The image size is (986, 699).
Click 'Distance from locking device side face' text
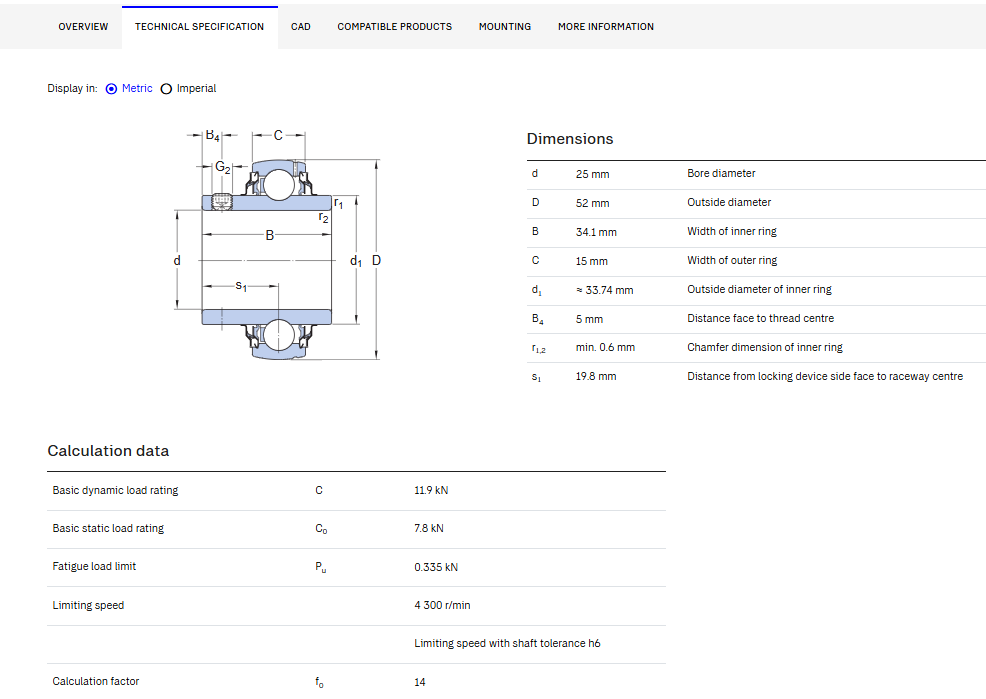pyautogui.click(x=781, y=376)
